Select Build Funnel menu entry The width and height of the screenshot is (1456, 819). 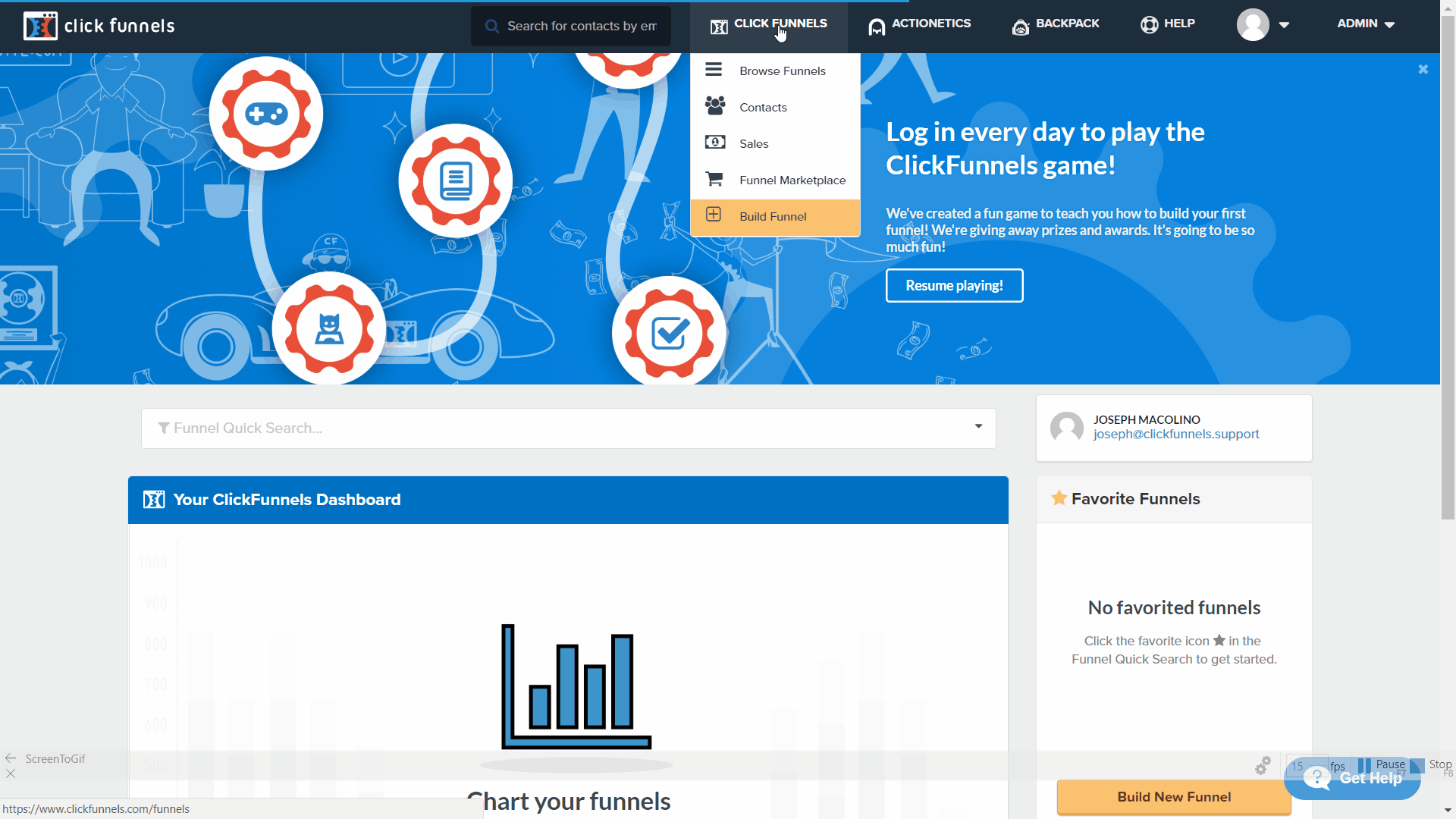point(773,217)
